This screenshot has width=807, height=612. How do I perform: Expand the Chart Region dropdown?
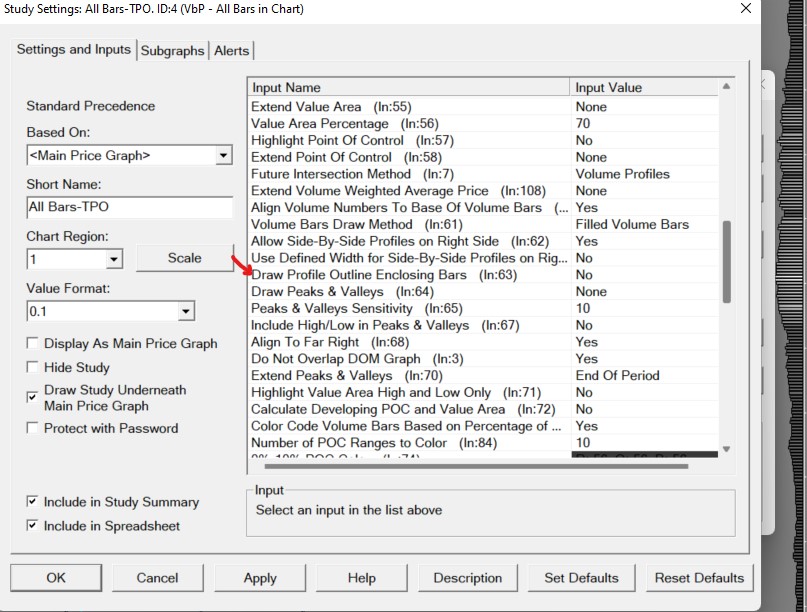(x=114, y=259)
